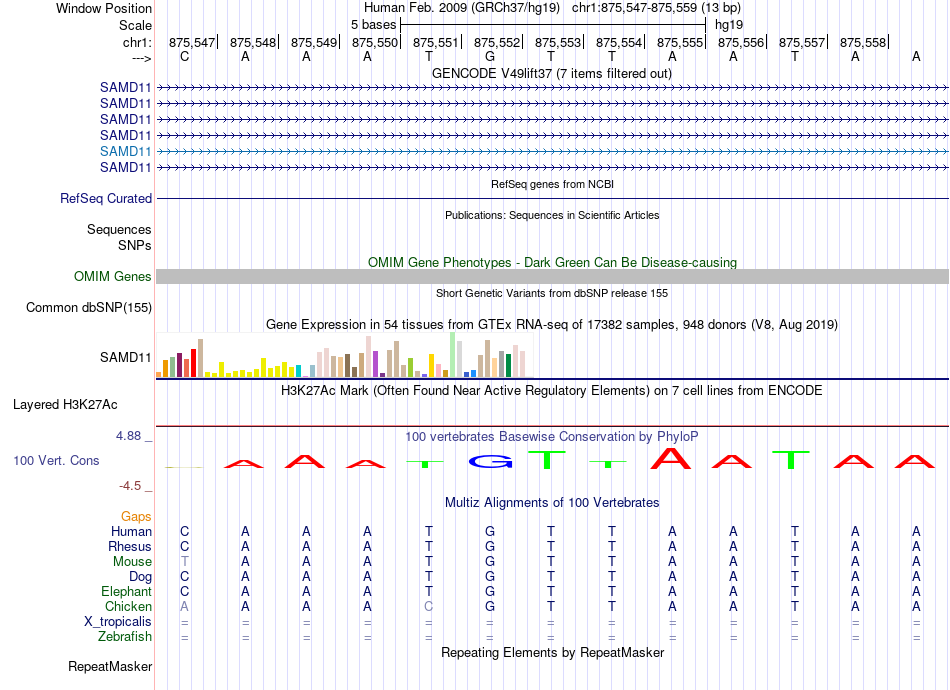950x690 pixels.
Task: Open Multiz Alignments of 100 Vertebrates title
Action: tap(552, 502)
